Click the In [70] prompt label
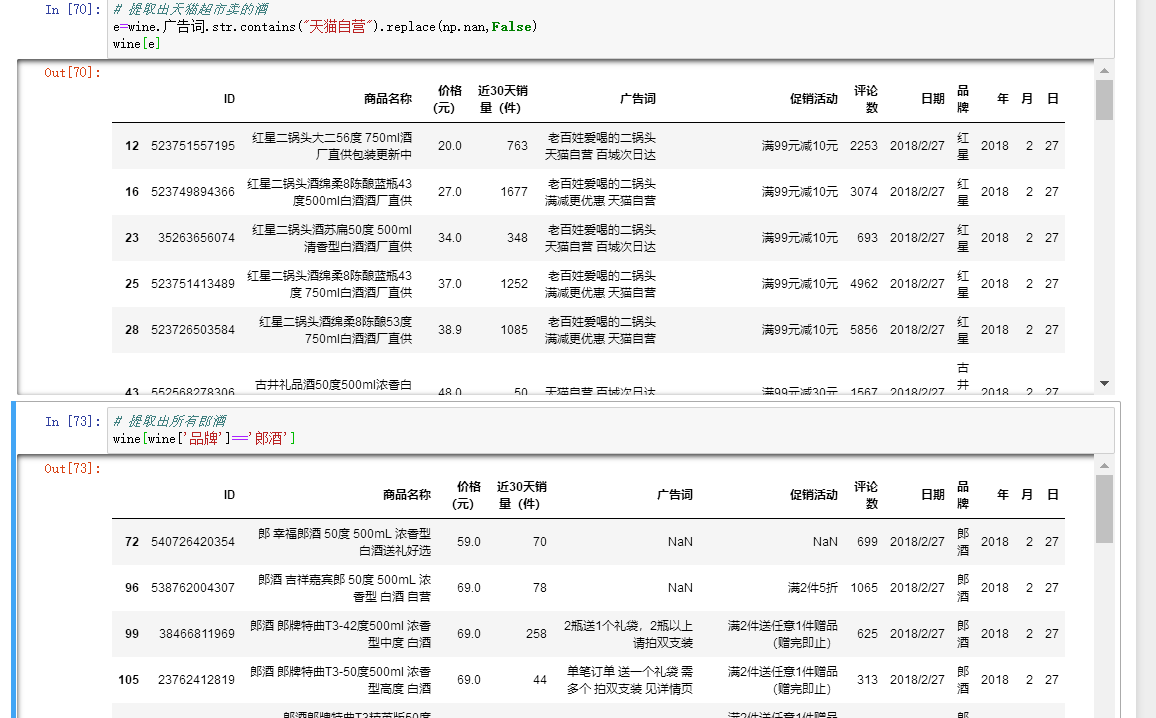Viewport: 1156px width, 718px height. pos(72,10)
